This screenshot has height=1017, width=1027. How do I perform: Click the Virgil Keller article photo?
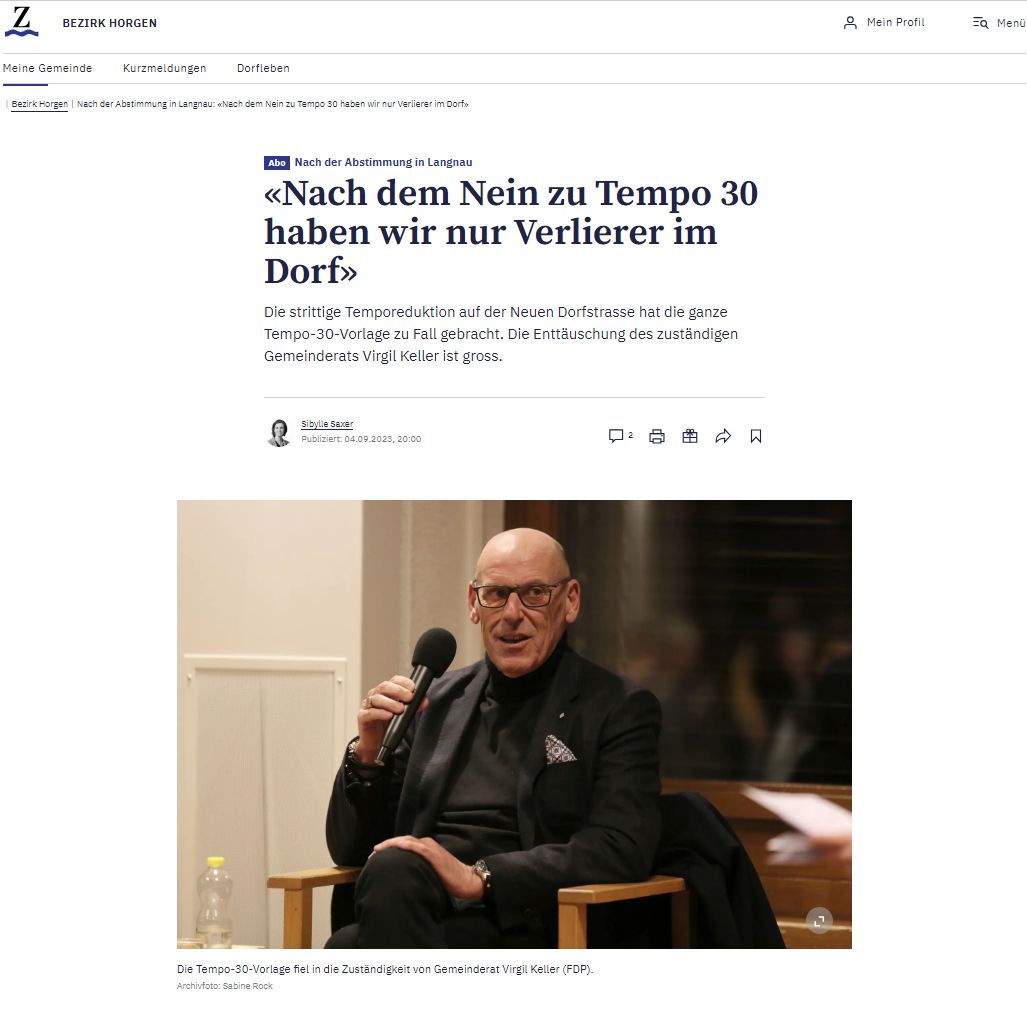point(514,724)
